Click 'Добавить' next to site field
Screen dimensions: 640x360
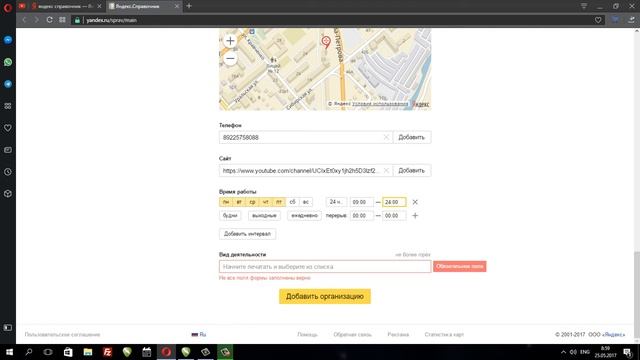tap(411, 170)
